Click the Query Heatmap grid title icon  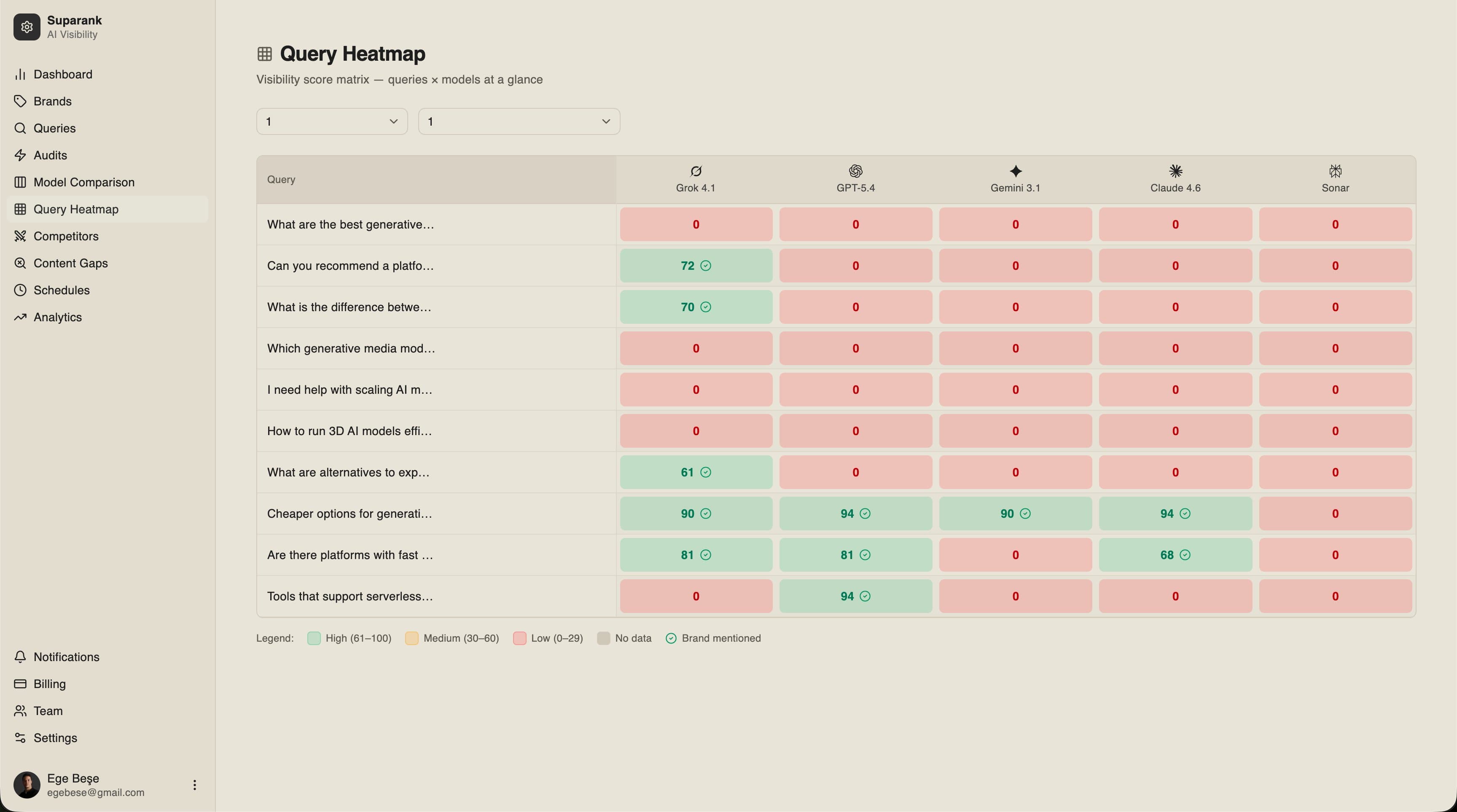265,54
